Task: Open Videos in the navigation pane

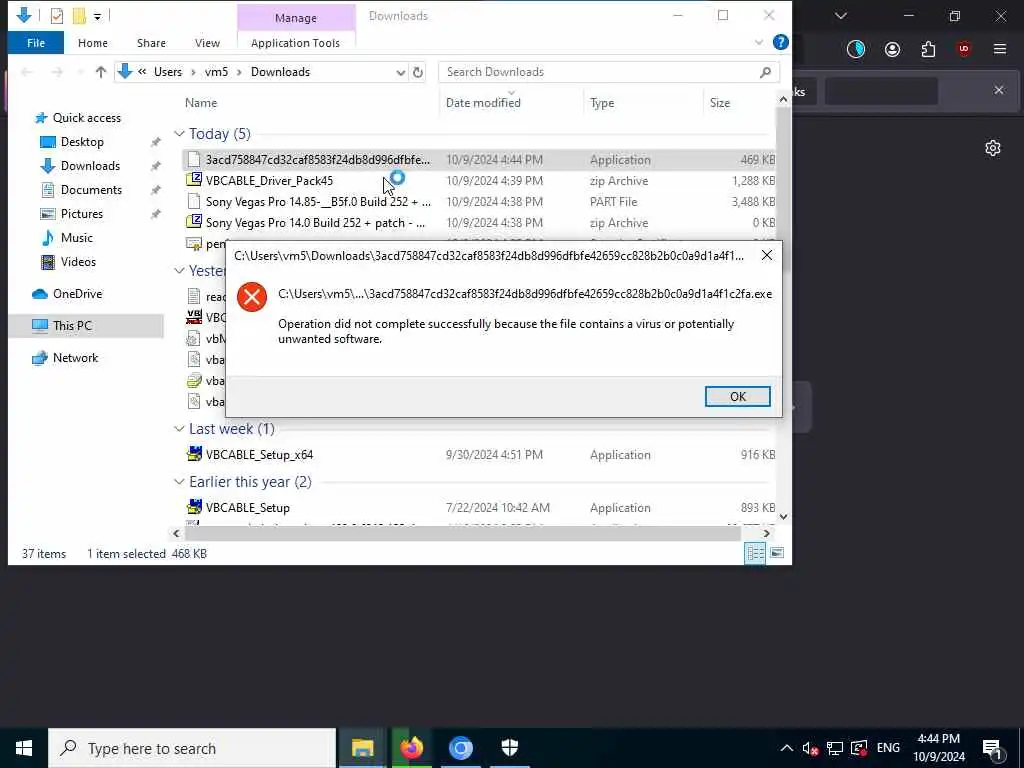Action: tap(78, 262)
